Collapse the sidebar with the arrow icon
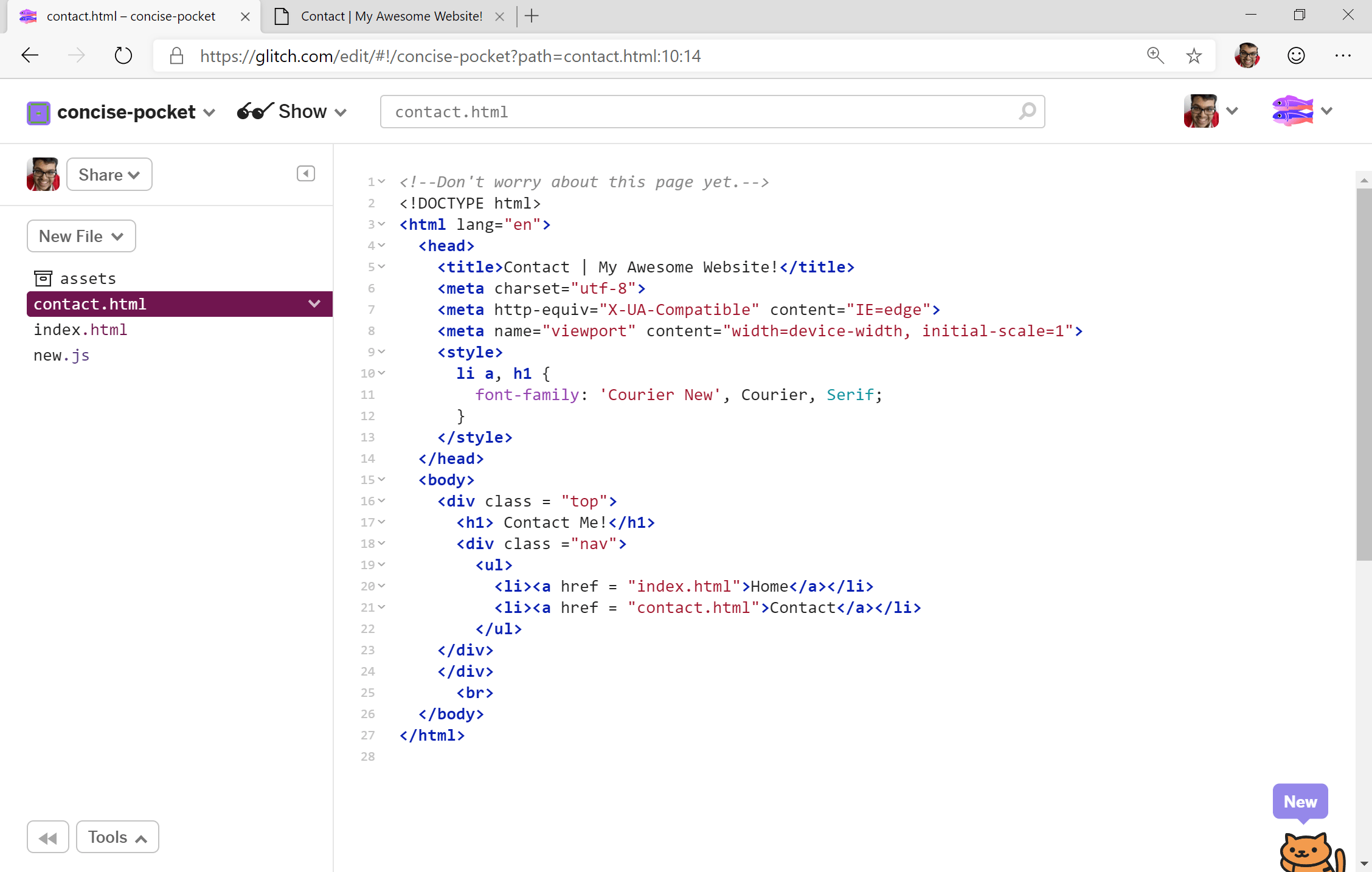This screenshot has height=872, width=1372. click(305, 174)
